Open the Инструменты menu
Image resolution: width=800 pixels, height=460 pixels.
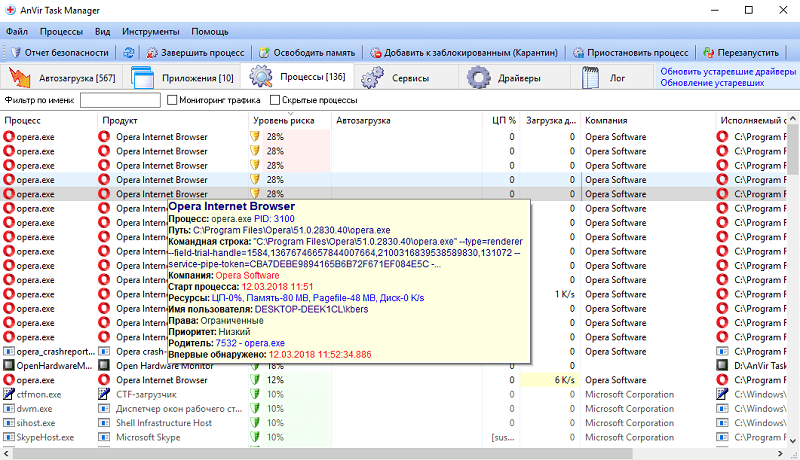pyautogui.click(x=151, y=32)
